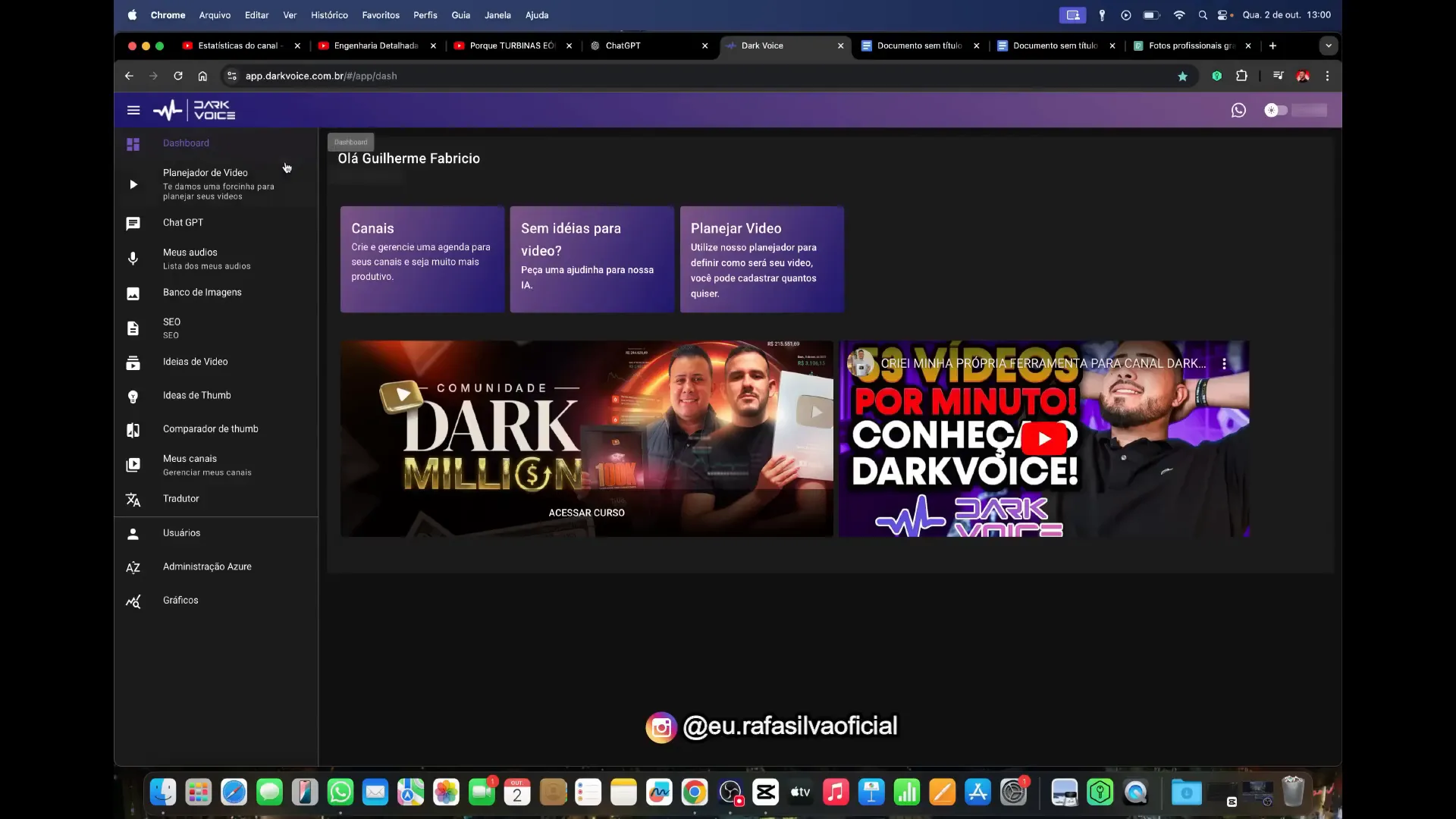Open the Favoritos menu in menu bar
Screen dimensions: 1456x819
pyautogui.click(x=381, y=15)
